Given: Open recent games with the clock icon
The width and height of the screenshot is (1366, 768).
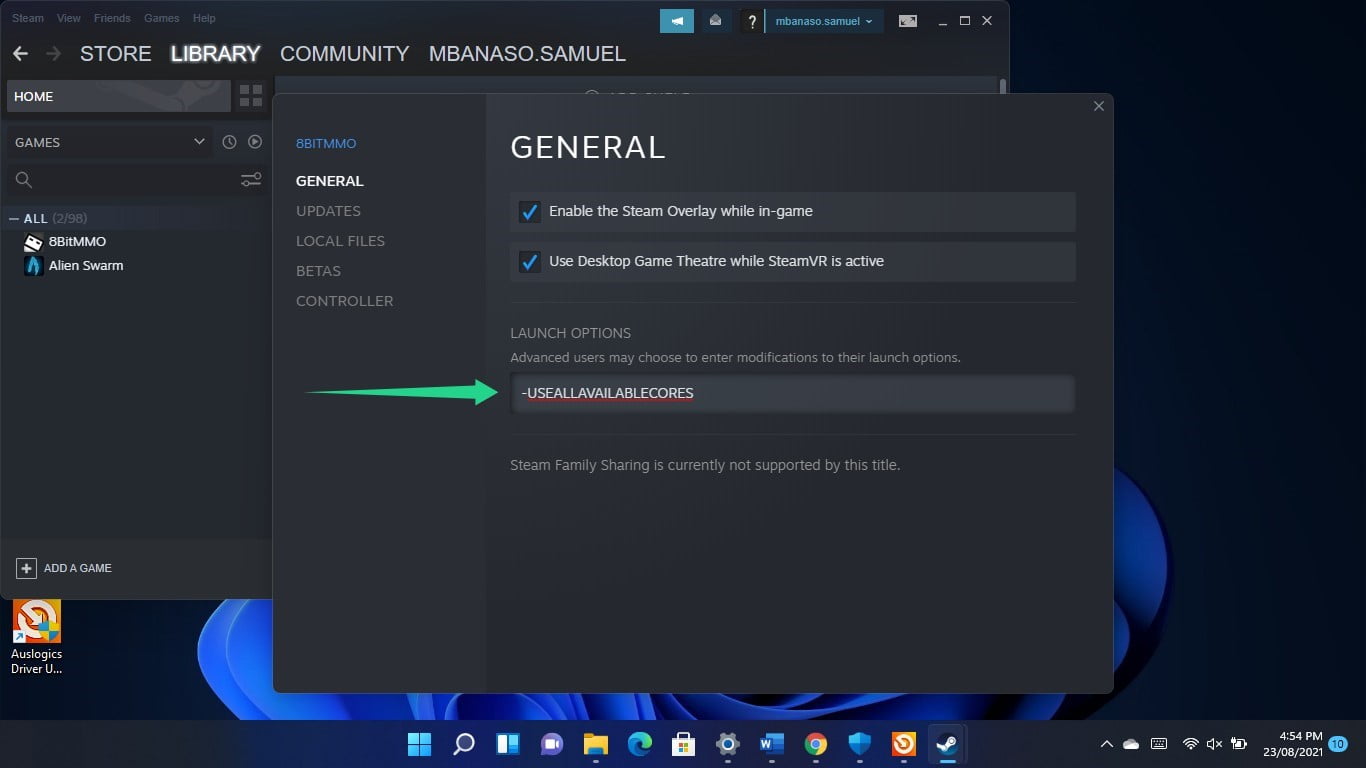Looking at the screenshot, I should [x=229, y=142].
